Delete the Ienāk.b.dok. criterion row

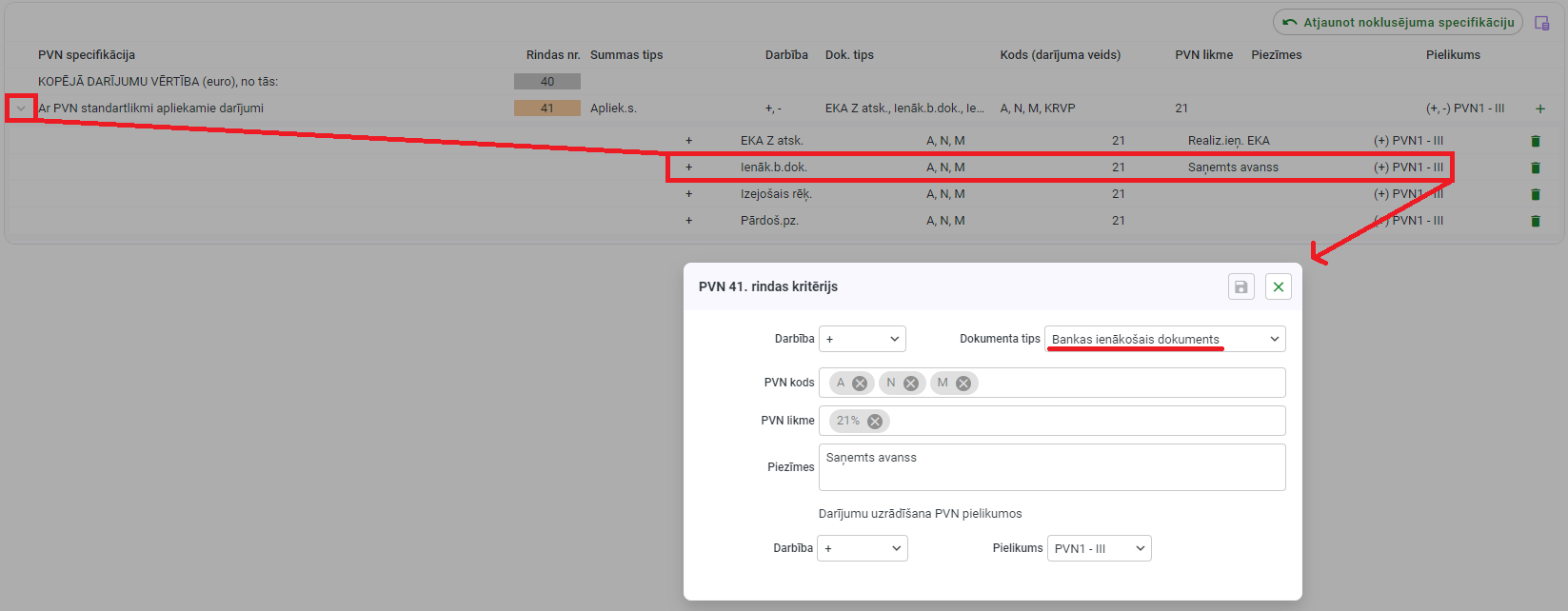pyautogui.click(x=1535, y=168)
